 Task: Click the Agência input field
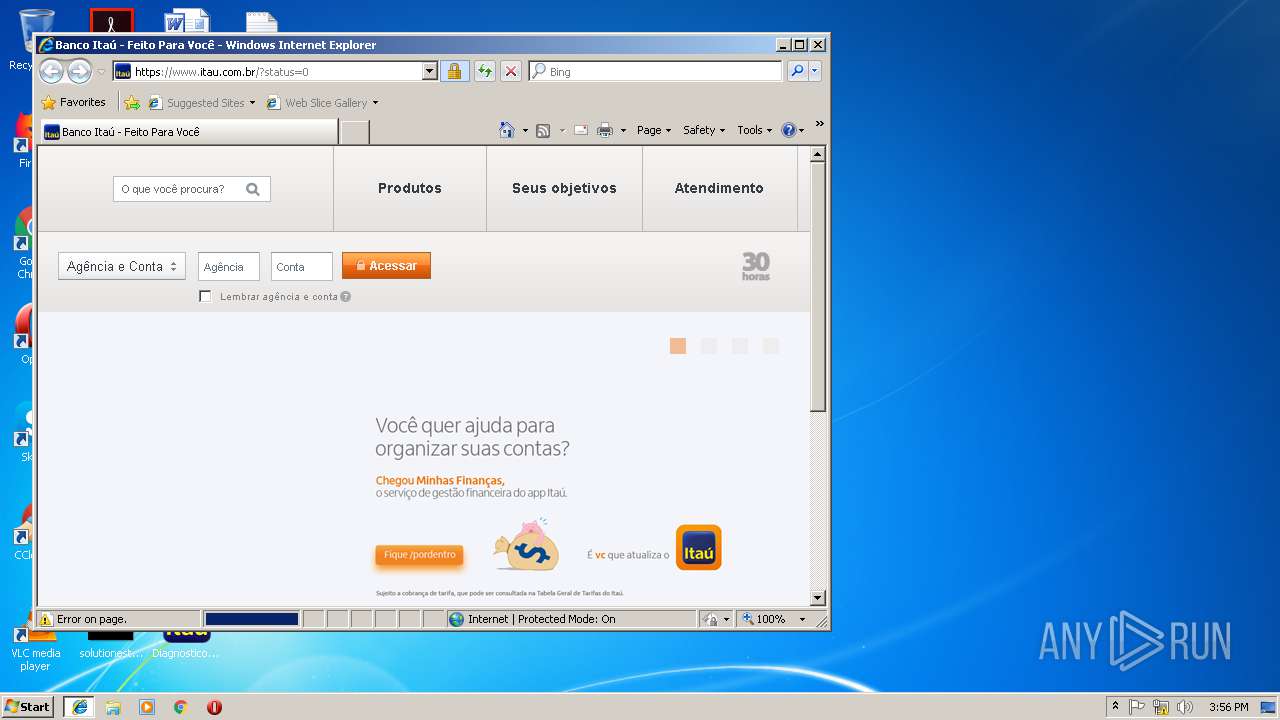coord(229,266)
